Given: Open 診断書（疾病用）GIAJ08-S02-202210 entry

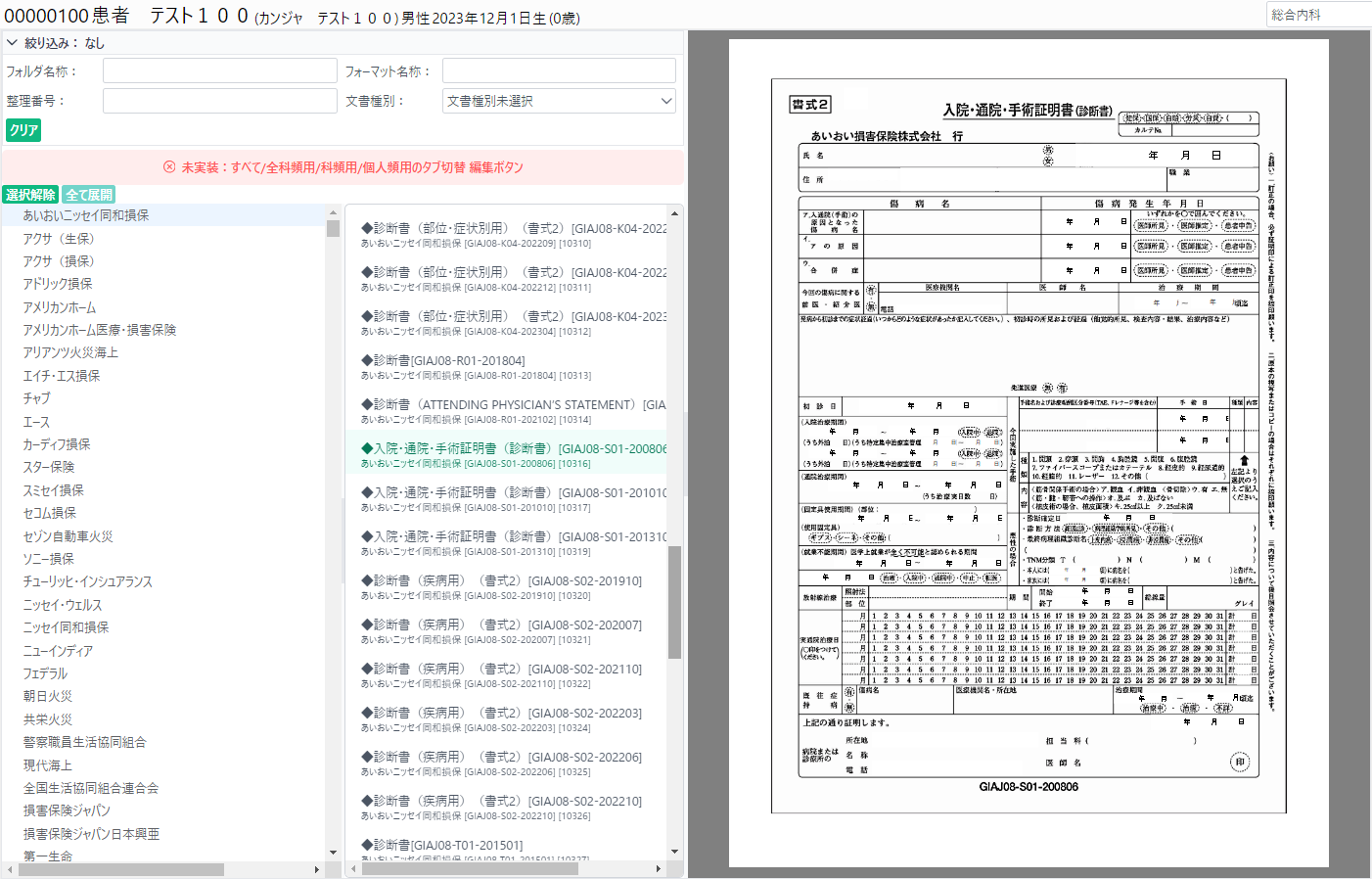Looking at the screenshot, I should (x=507, y=808).
